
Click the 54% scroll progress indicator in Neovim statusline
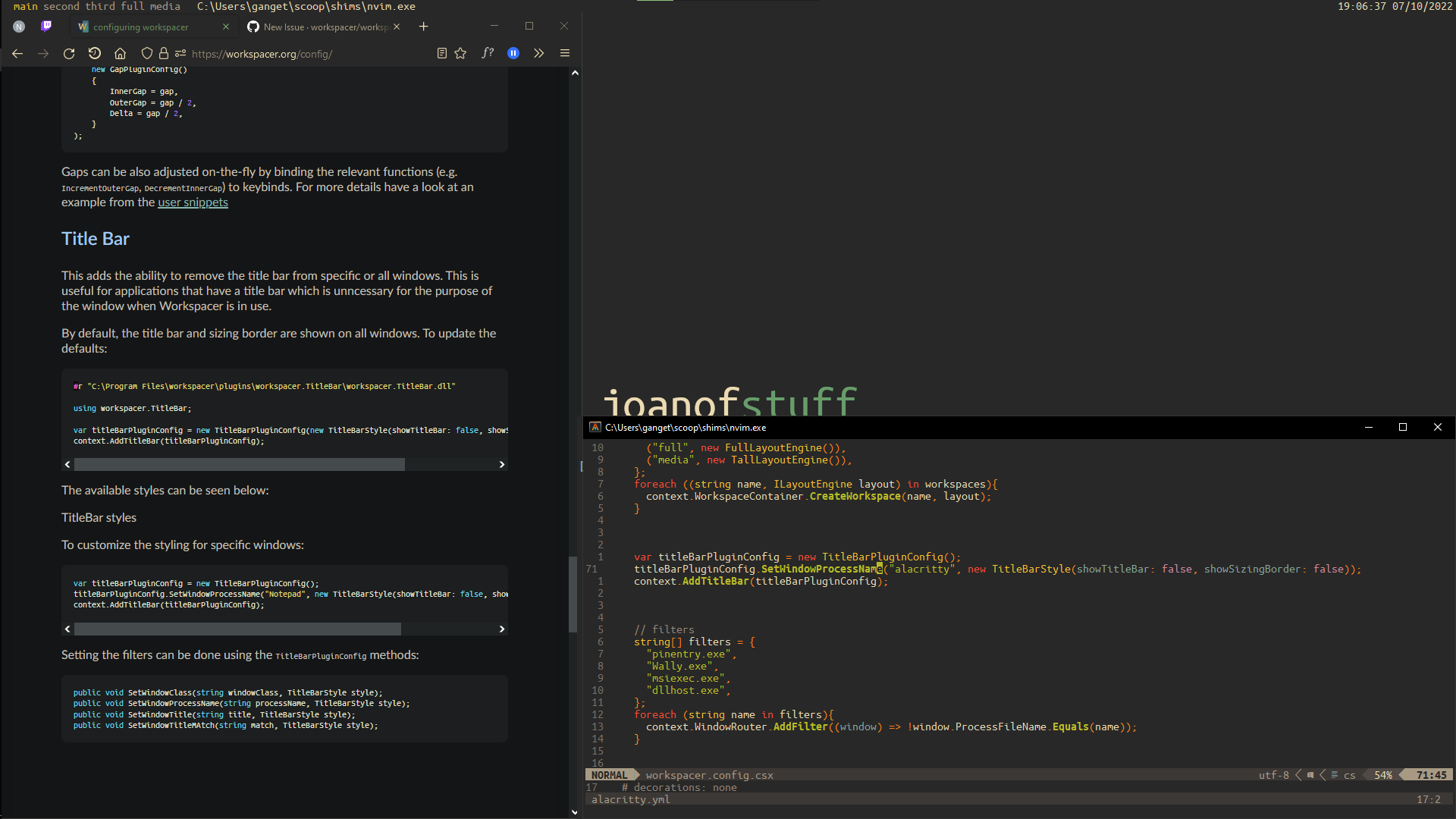click(1382, 774)
